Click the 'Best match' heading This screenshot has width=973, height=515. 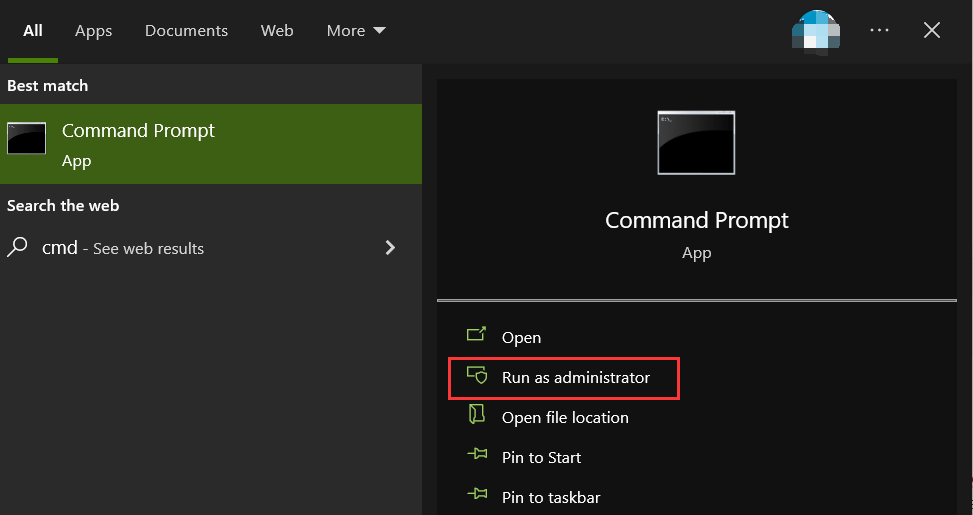pyautogui.click(x=48, y=86)
